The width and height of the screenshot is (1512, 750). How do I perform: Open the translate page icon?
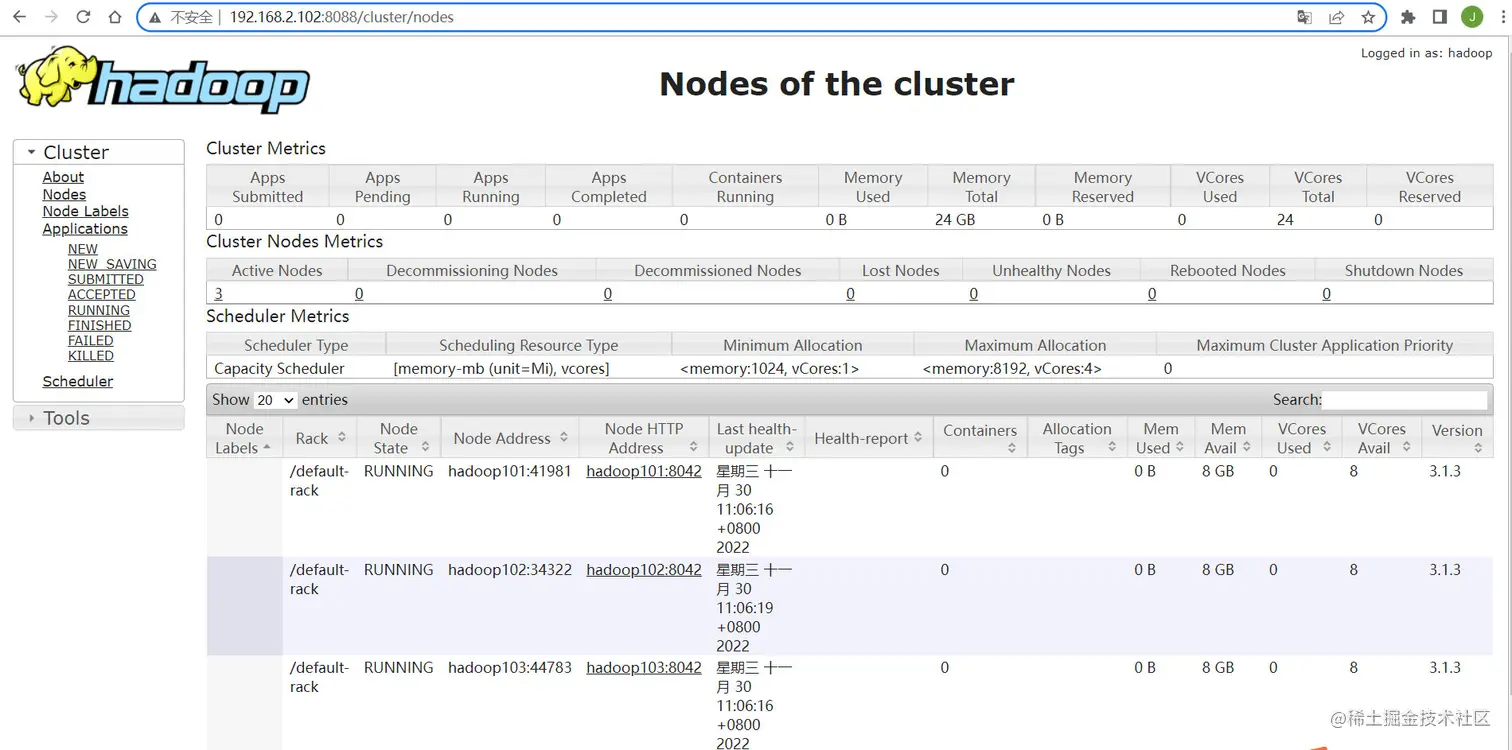tap(1304, 17)
